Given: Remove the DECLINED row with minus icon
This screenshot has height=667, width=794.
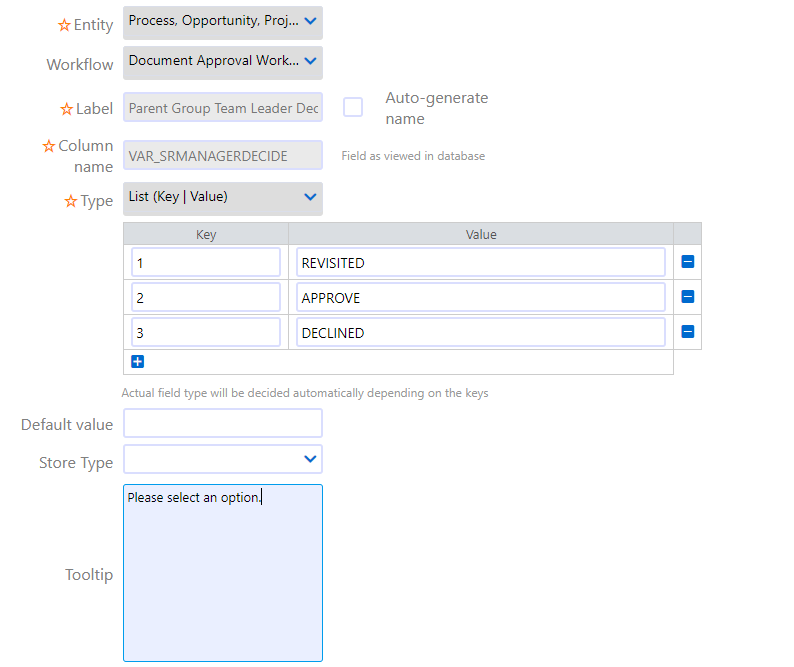Looking at the screenshot, I should click(x=687, y=332).
